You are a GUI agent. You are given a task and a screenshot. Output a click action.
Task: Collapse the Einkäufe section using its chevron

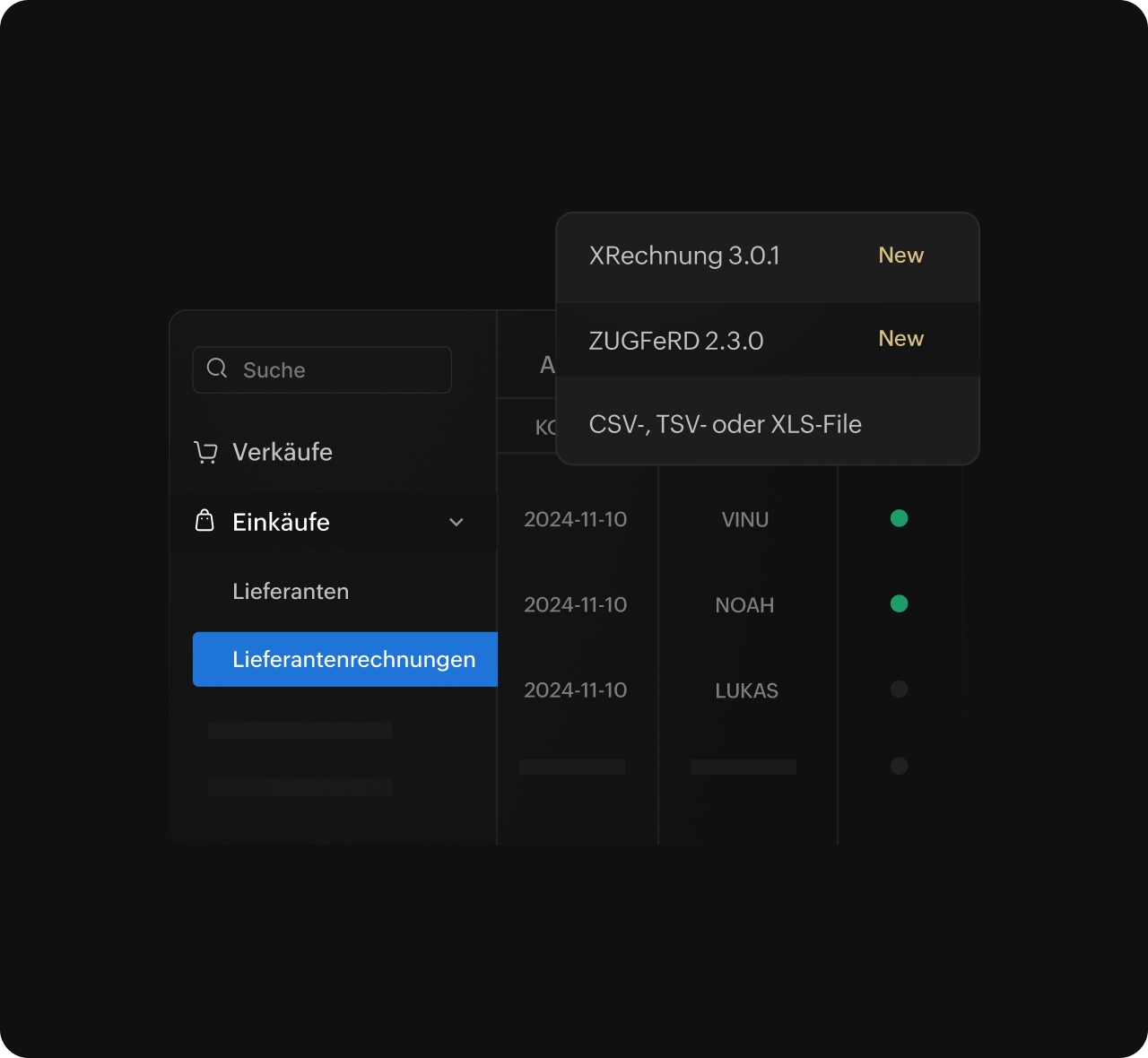pos(456,522)
